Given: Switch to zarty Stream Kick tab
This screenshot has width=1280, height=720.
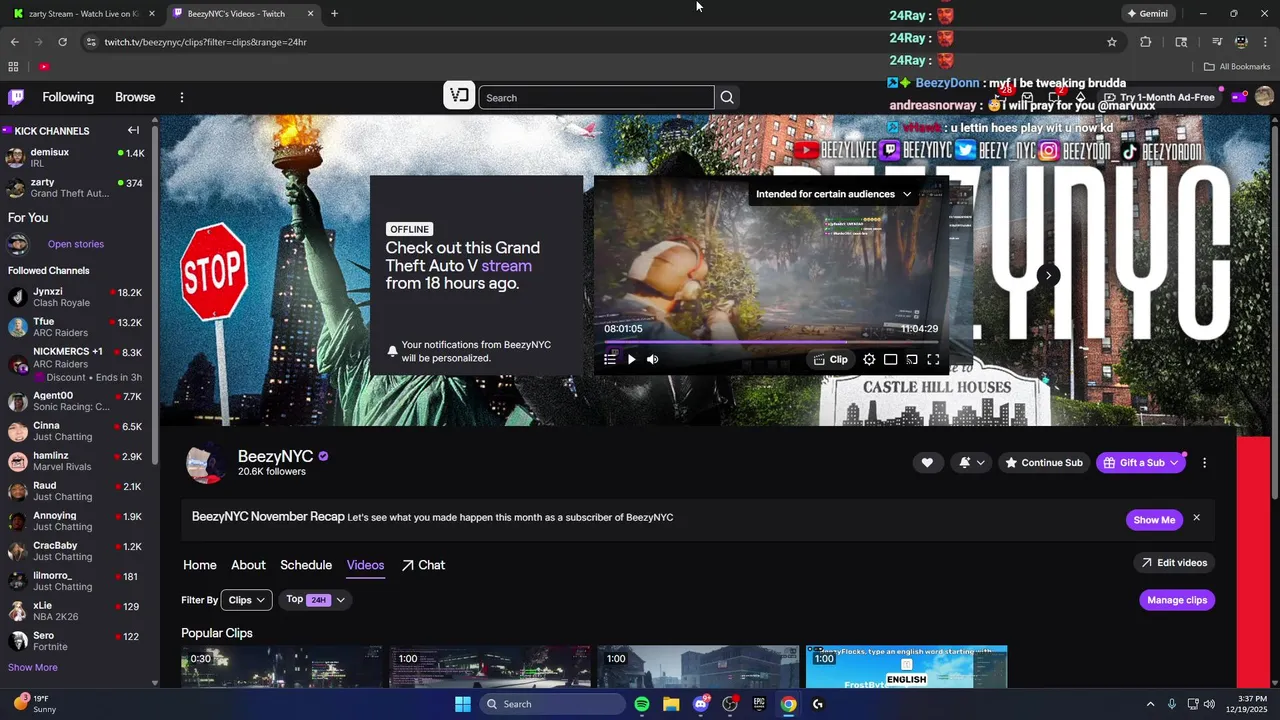Looking at the screenshot, I should tap(85, 14).
